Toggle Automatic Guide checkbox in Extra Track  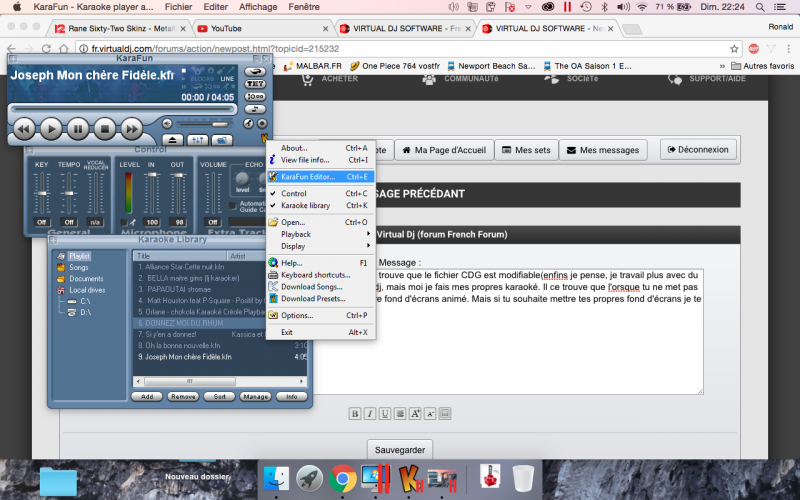click(233, 206)
